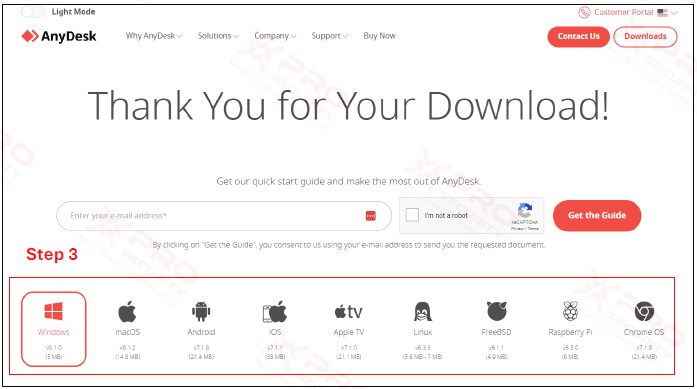The height and width of the screenshot is (389, 697).
Task: Select the Windows download icon
Action: [53, 311]
